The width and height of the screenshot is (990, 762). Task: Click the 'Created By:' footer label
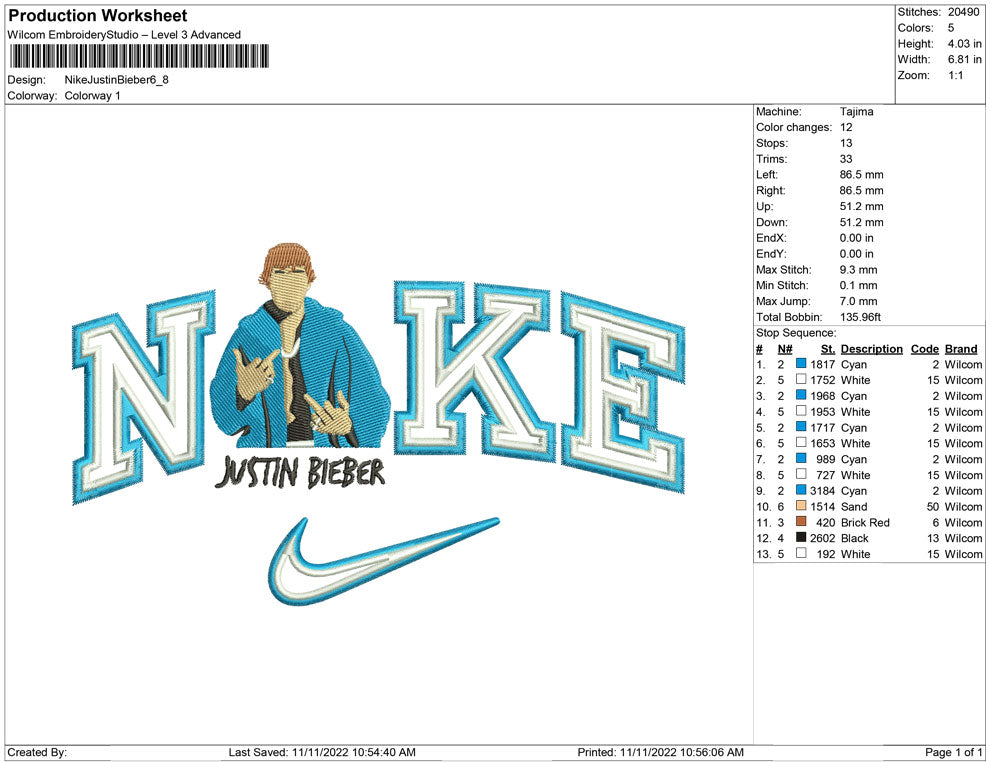pos(37,752)
